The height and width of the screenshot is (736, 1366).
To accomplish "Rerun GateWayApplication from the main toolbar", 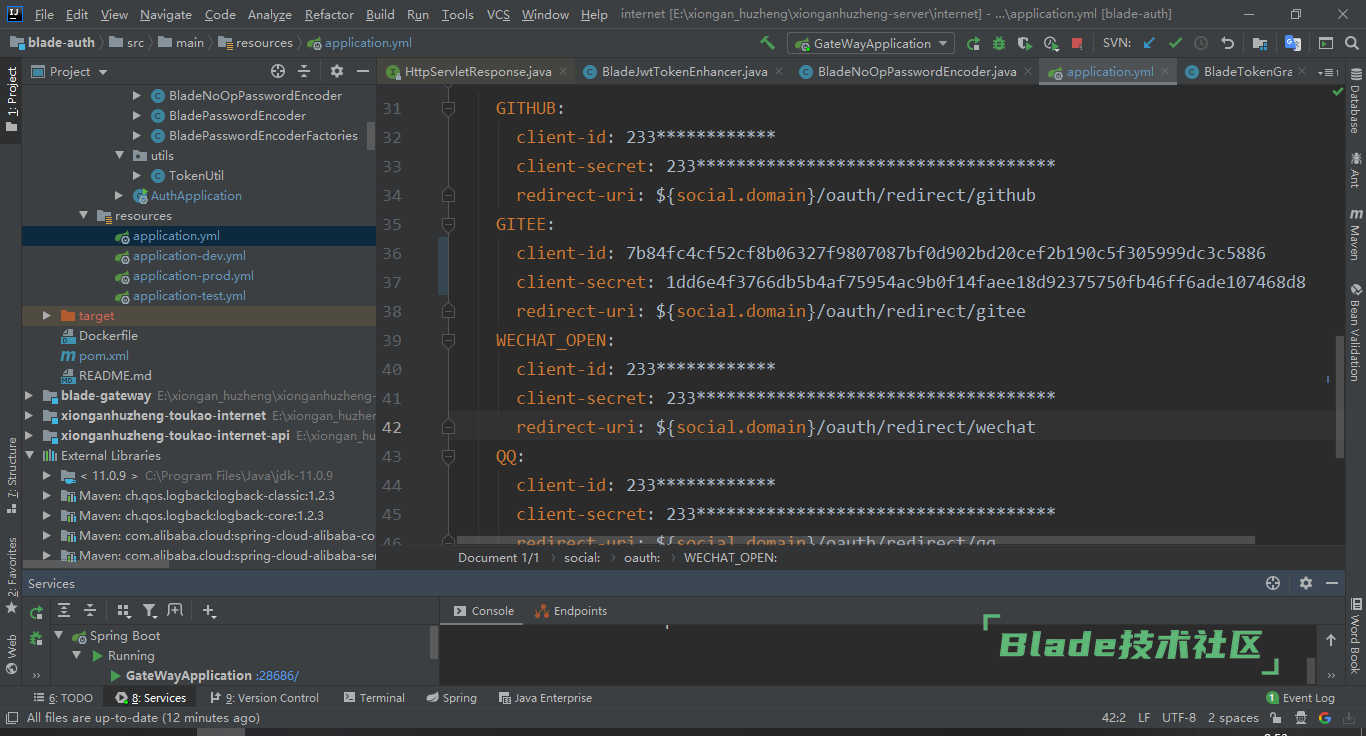I will pos(973,43).
